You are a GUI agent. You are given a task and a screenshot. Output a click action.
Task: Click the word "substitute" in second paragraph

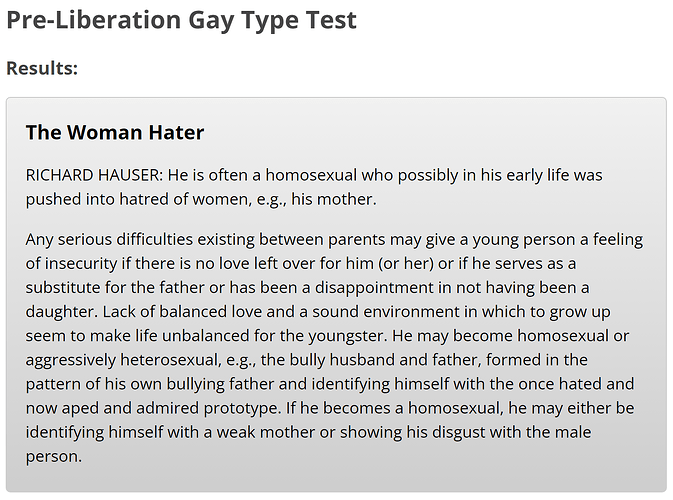point(65,288)
